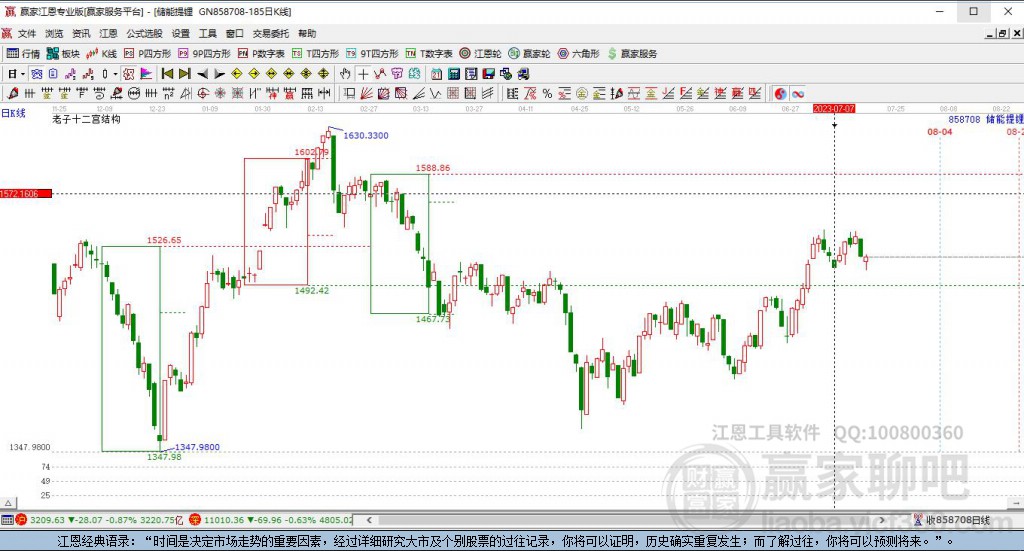Click the black right arrow step icon

pyautogui.click(x=219, y=74)
